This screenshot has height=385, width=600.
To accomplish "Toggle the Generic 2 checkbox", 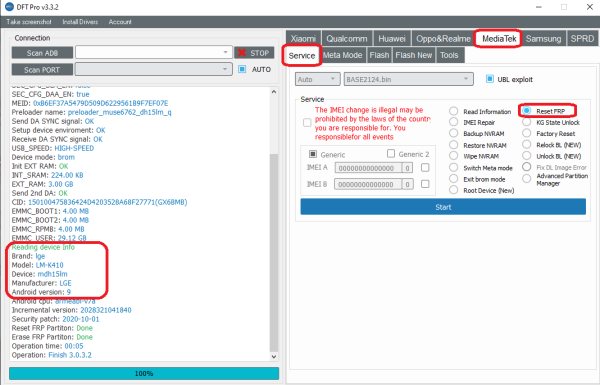I will tap(391, 153).
